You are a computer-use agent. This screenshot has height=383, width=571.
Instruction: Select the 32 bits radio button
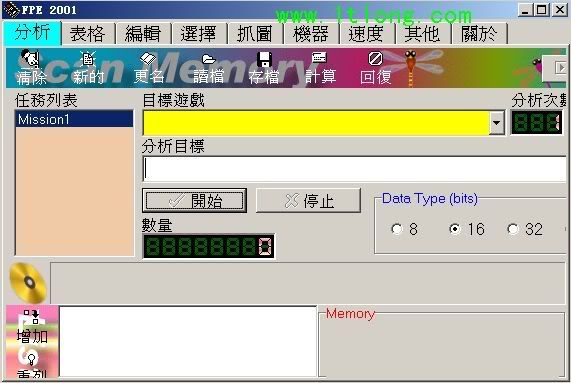click(x=513, y=229)
